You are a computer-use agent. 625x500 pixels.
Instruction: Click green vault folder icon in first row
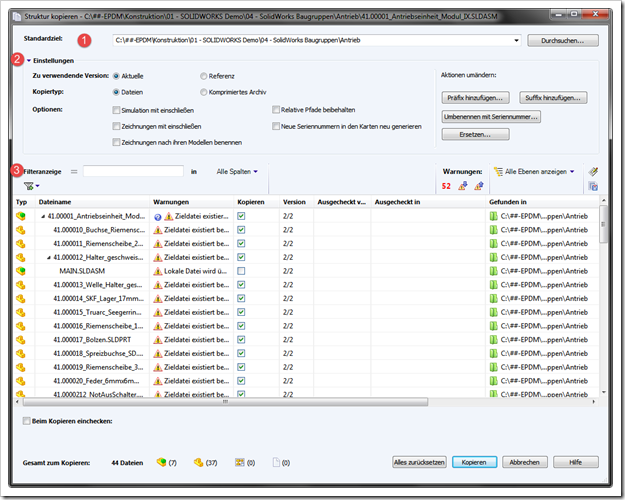493,216
